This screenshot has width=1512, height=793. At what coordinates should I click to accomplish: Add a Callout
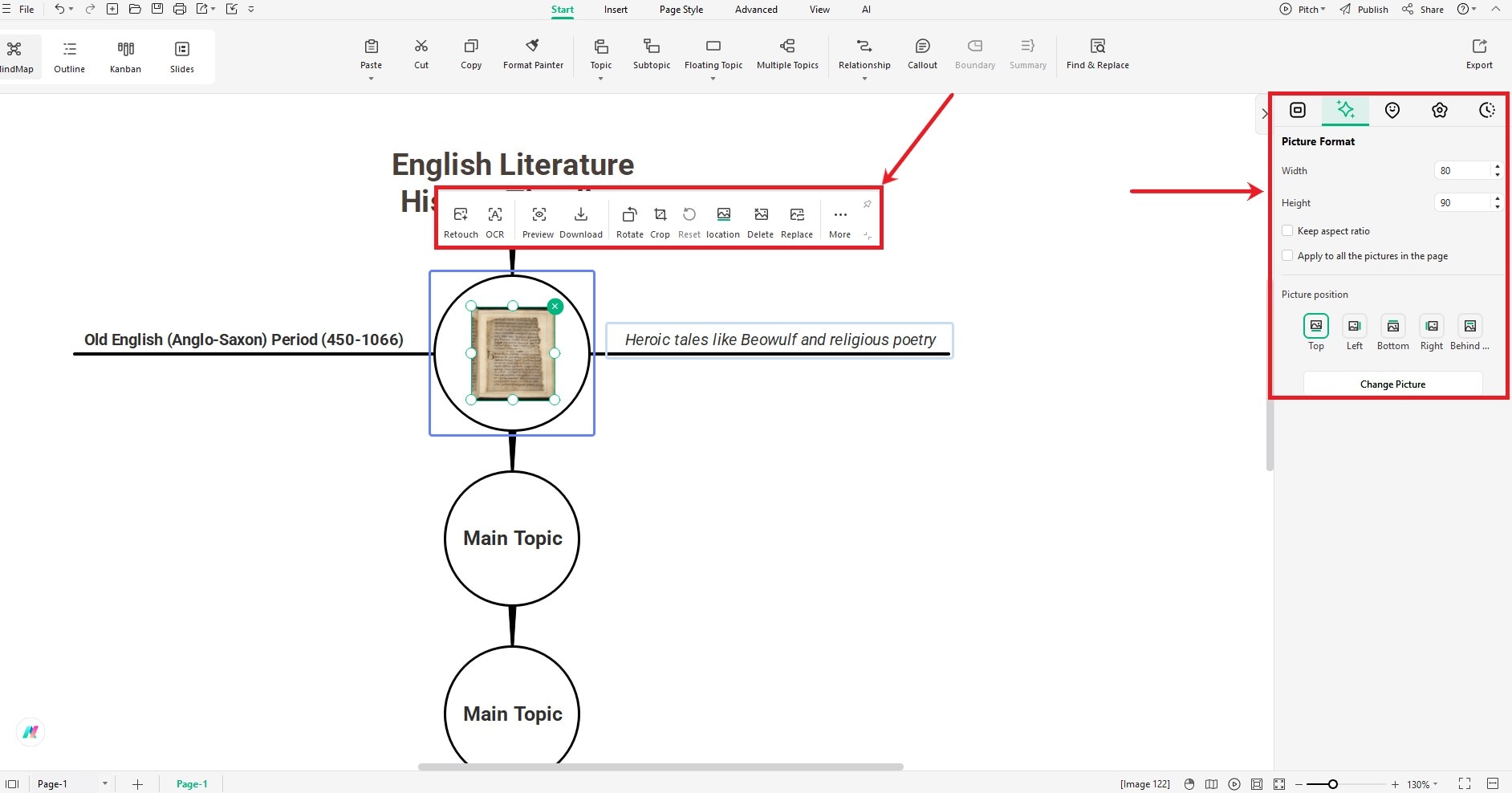[922, 54]
